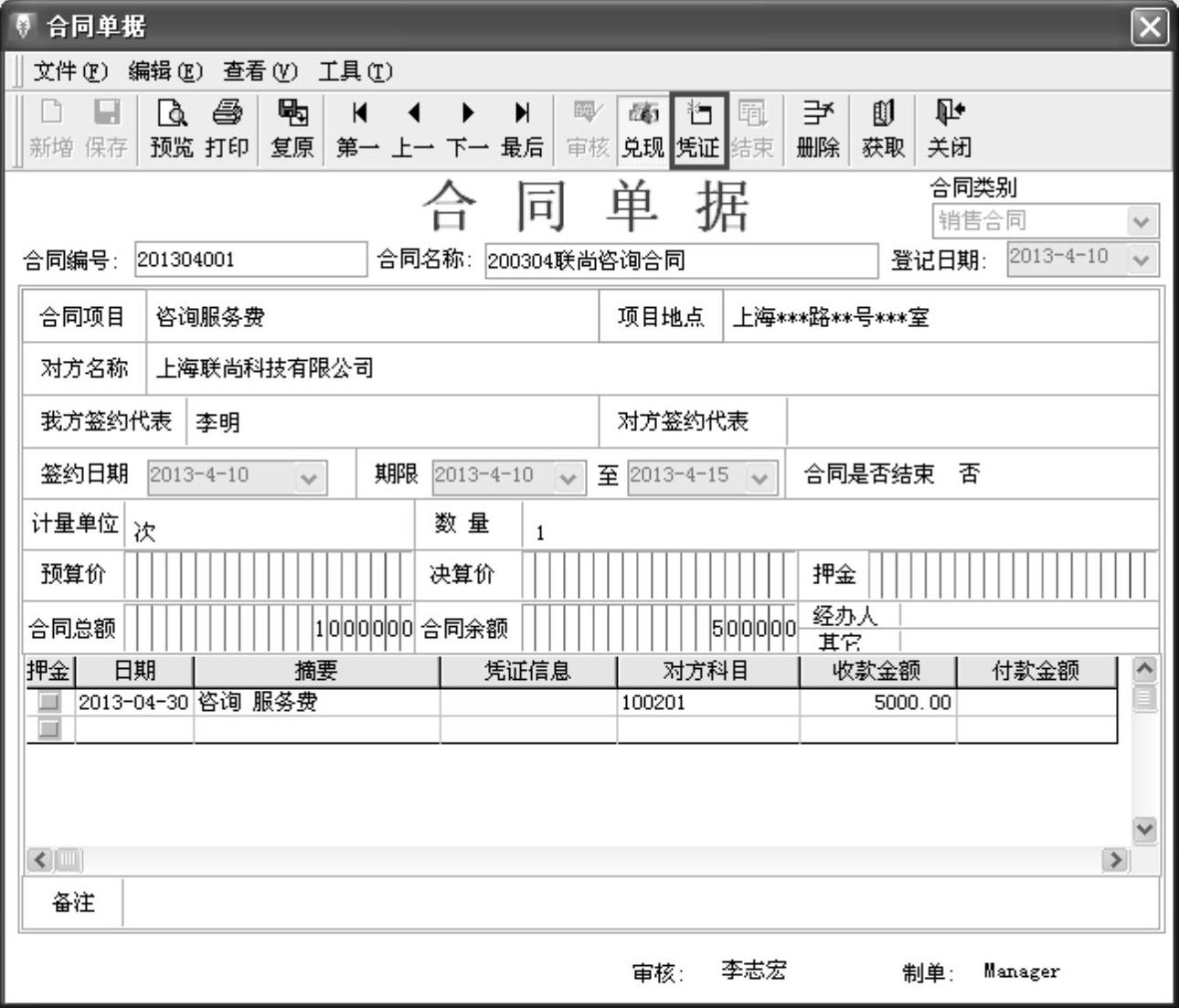Image resolution: width=1179 pixels, height=1008 pixels.
Task: Open 预览 print preview
Action: tap(172, 129)
